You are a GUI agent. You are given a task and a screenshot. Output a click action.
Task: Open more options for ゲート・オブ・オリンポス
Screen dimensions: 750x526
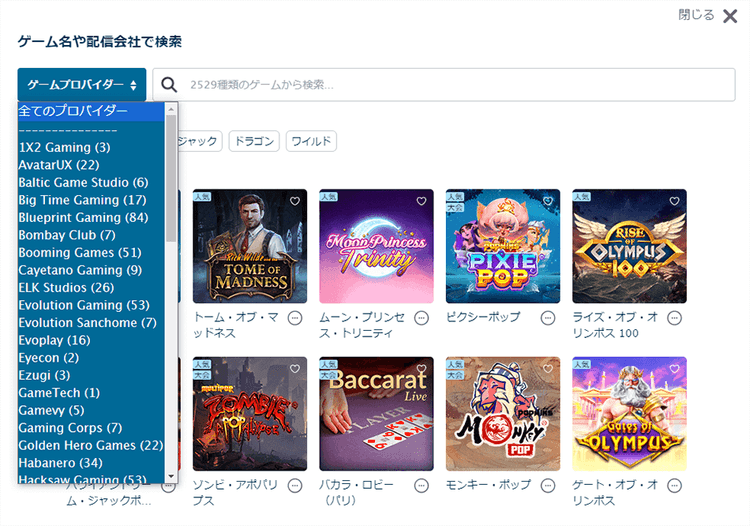pyautogui.click(x=674, y=486)
